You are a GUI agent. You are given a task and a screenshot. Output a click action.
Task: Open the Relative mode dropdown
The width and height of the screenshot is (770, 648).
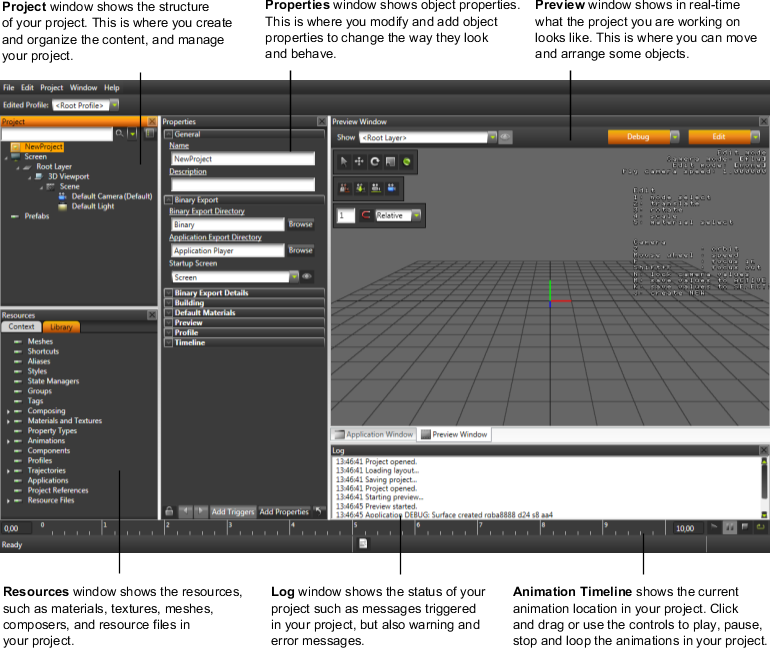pos(416,215)
